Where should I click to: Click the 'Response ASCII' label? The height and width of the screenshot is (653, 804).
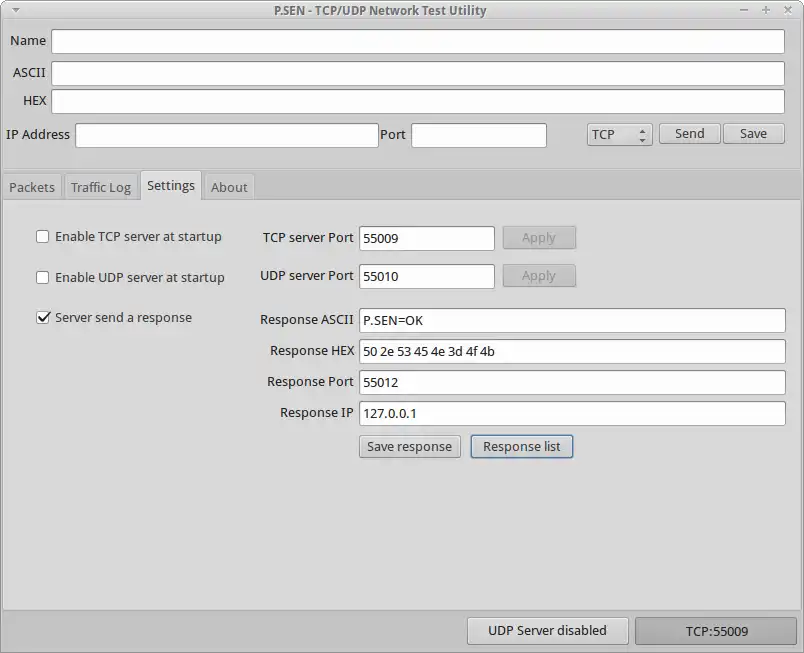tap(307, 319)
